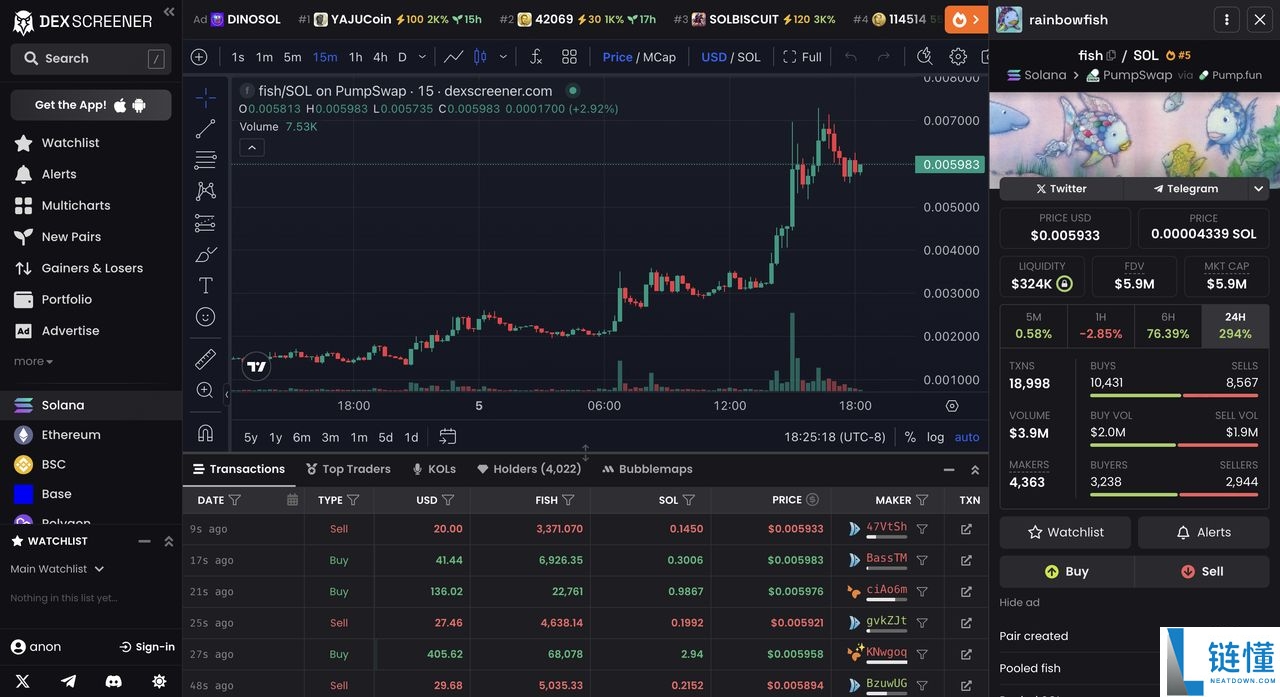Click the Sign-in link

pos(147,647)
